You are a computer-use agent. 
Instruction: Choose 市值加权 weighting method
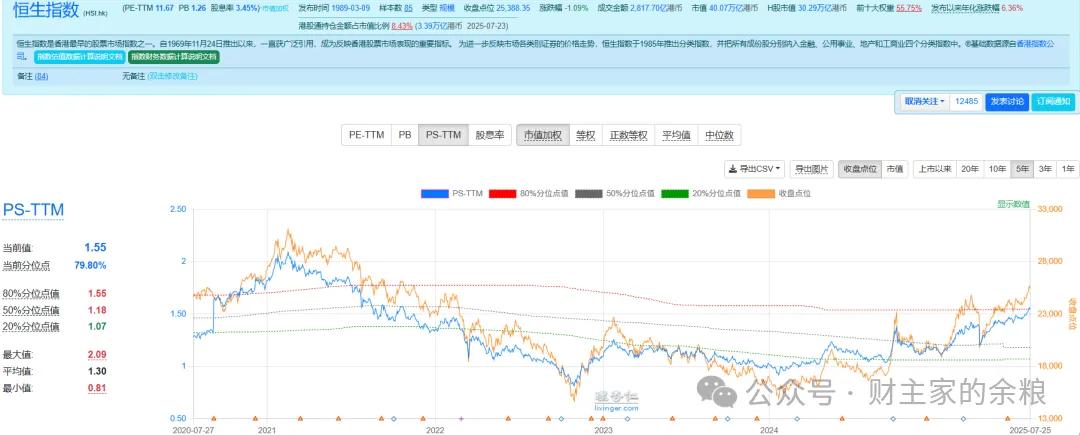[x=543, y=135]
